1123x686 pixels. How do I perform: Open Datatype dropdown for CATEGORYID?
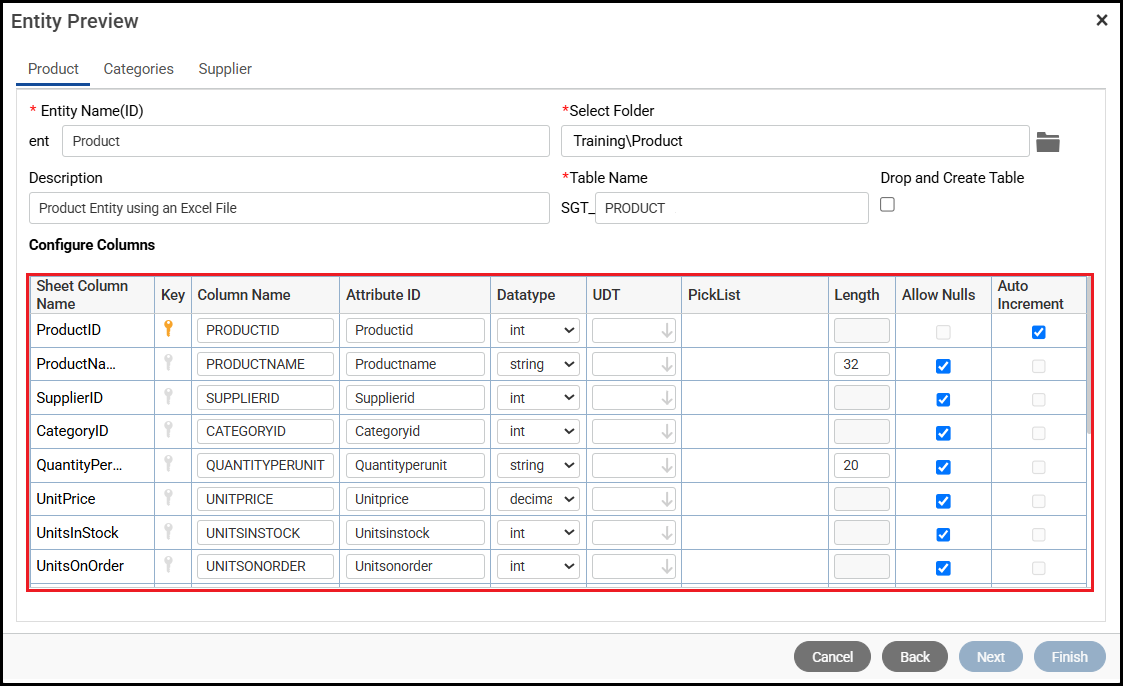pos(539,432)
